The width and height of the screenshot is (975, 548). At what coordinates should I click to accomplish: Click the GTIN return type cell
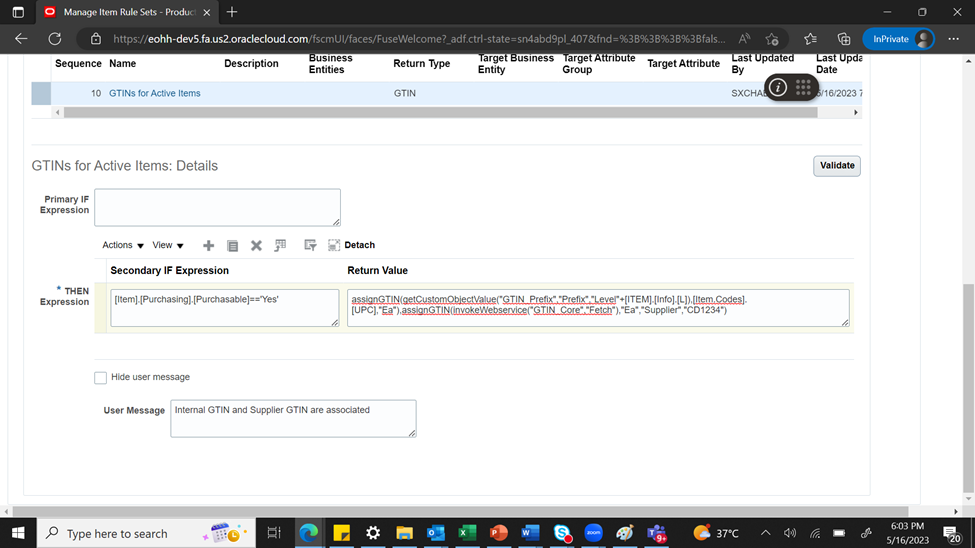click(405, 93)
